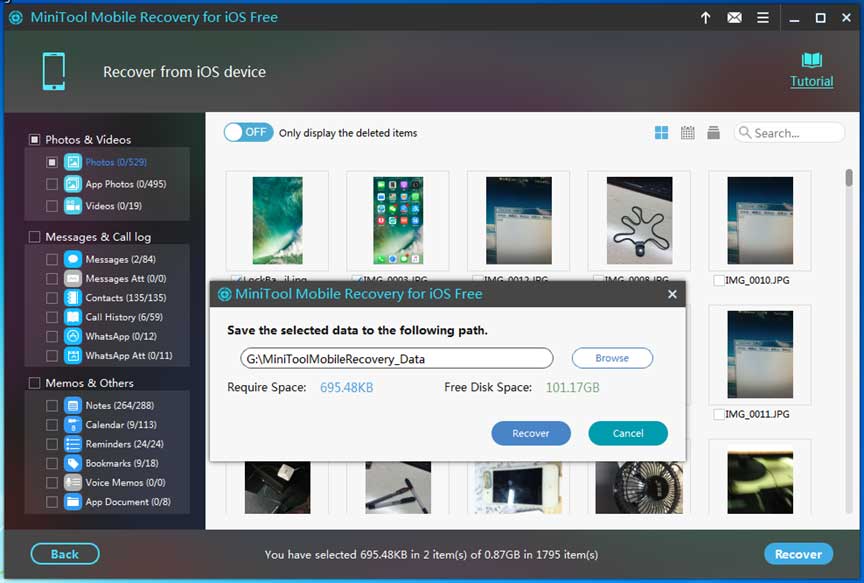This screenshot has height=583, width=864.
Task: Select the Videos category icon
Action: pyautogui.click(x=73, y=206)
